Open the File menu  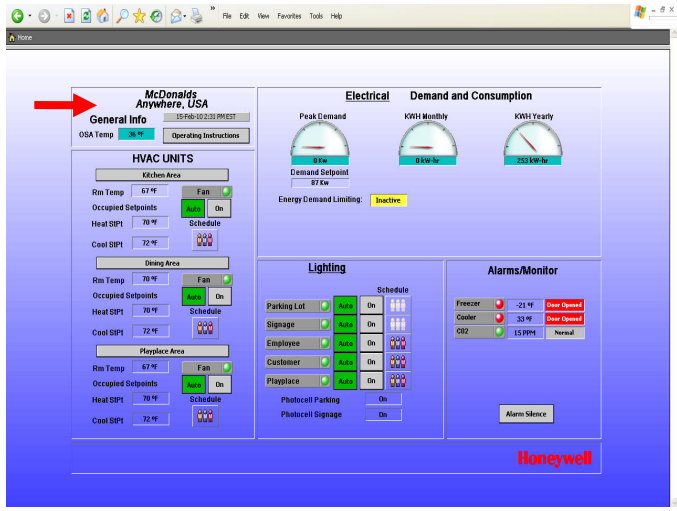(227, 16)
